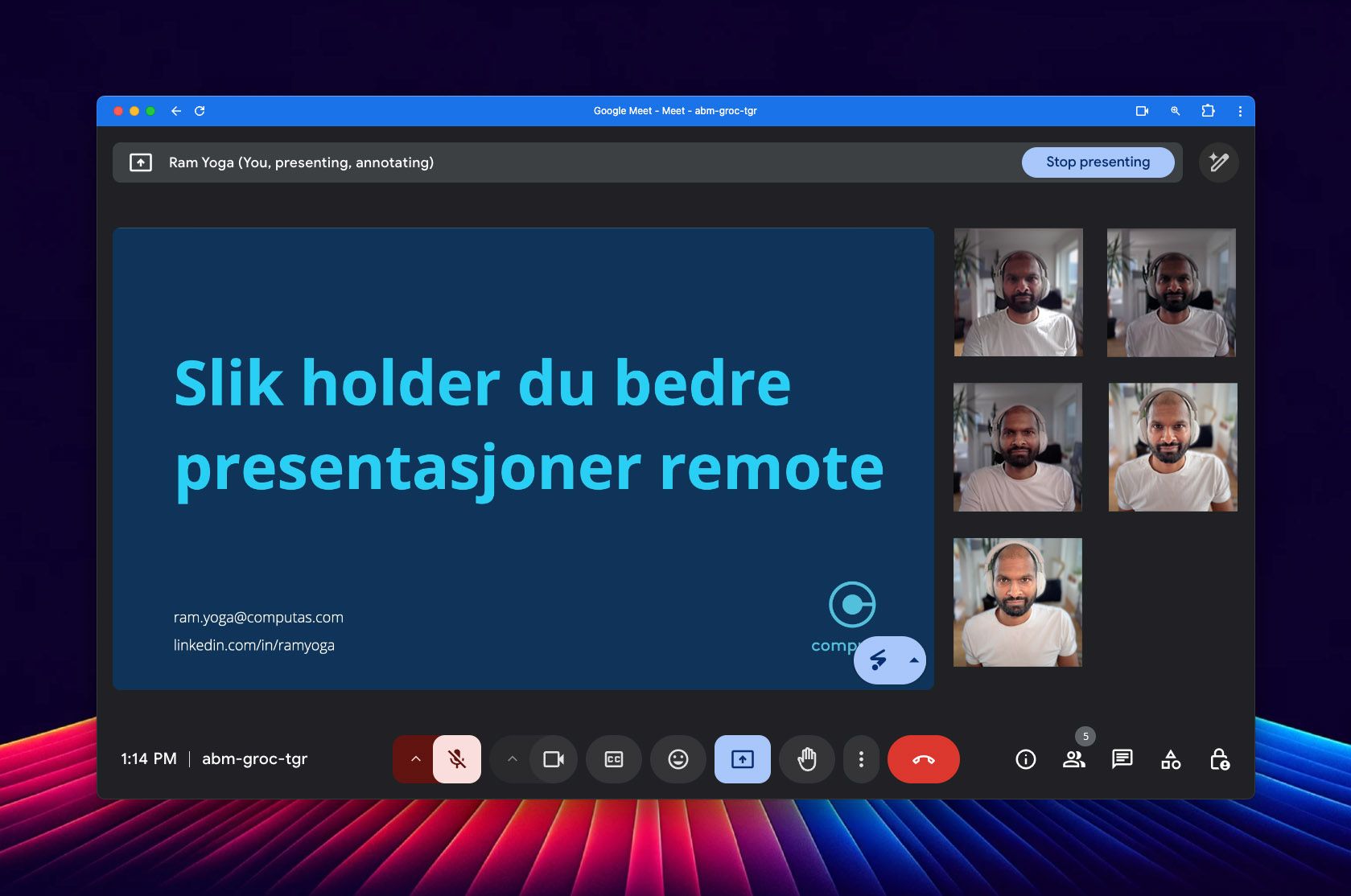Click the ram.yoga@computas.com email text
Viewport: 1351px width, 896px height.
(x=258, y=618)
